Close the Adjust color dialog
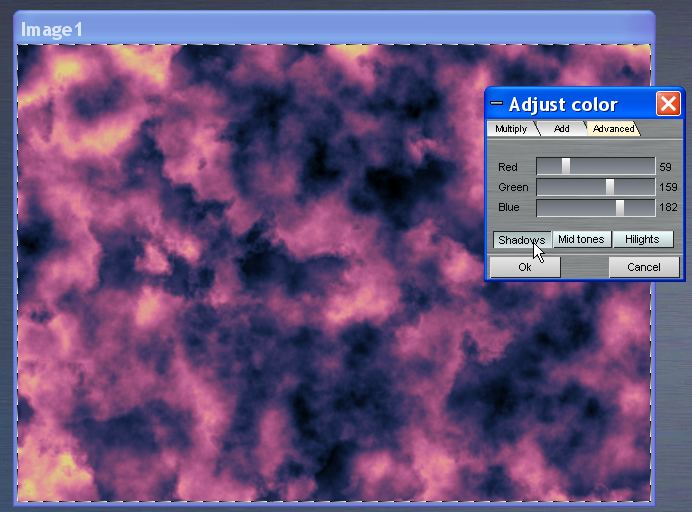Viewport: 692px width, 512px height. click(668, 104)
